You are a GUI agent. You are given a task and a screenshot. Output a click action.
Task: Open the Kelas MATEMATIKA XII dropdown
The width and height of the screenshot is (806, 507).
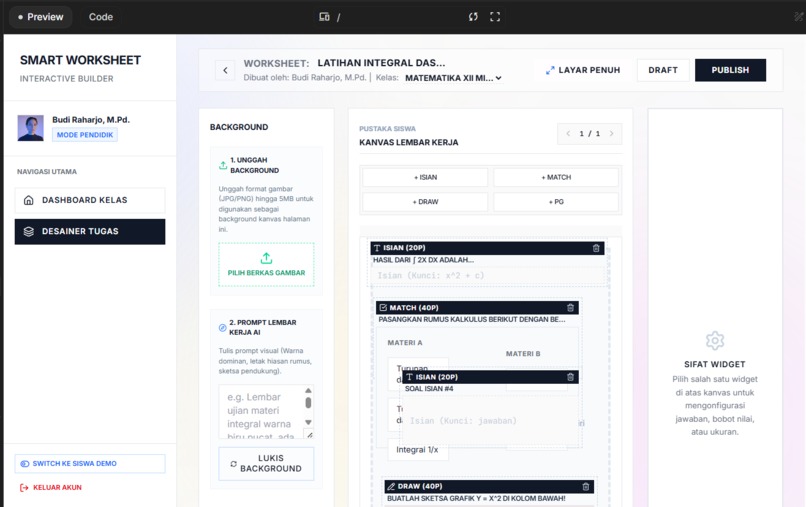pyautogui.click(x=453, y=78)
